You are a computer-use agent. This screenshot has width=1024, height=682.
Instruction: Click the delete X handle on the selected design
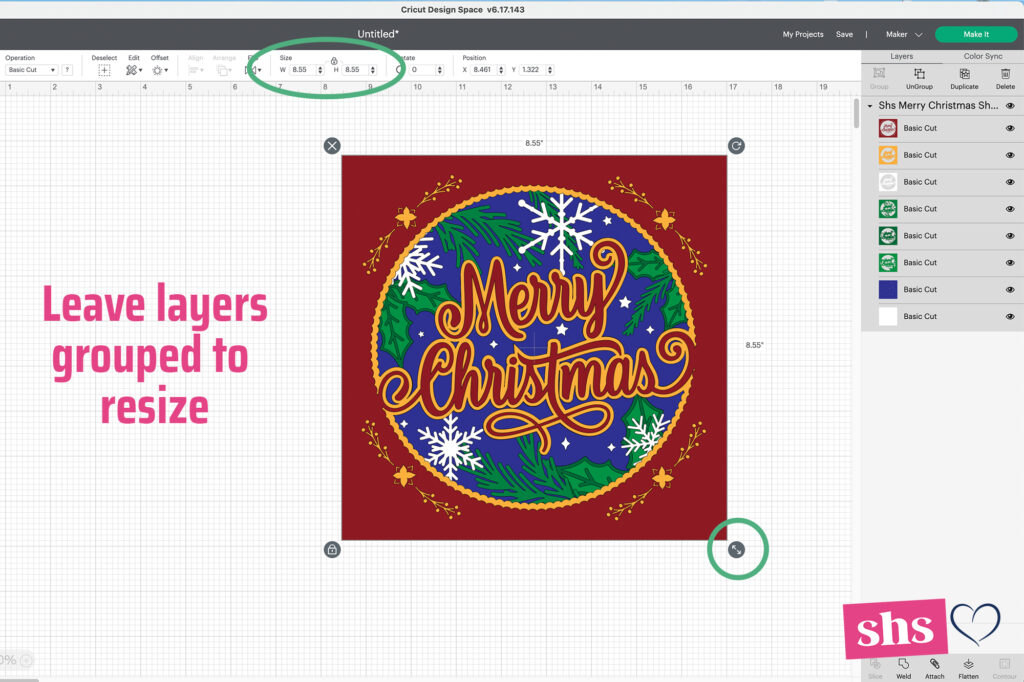[332, 146]
